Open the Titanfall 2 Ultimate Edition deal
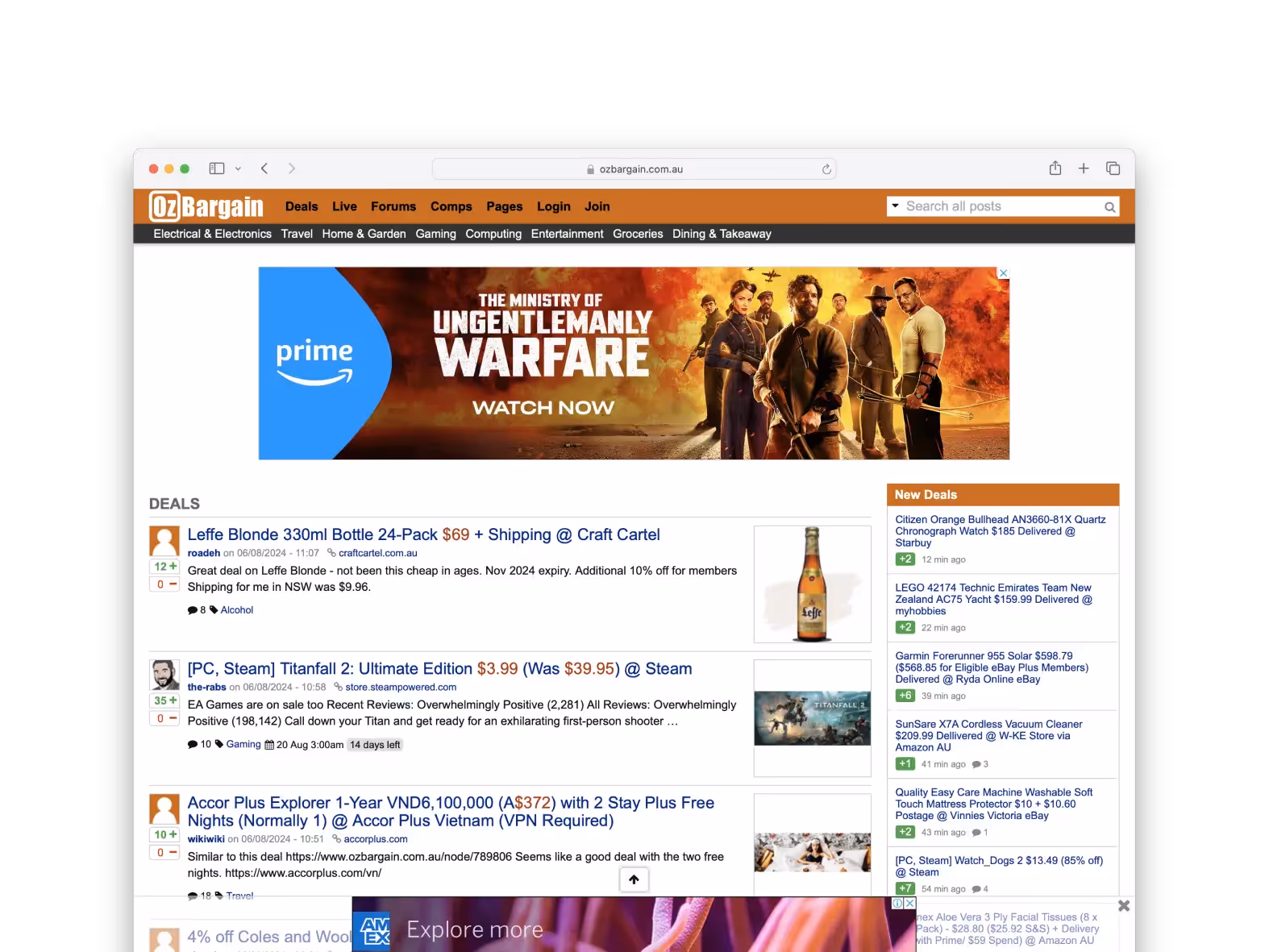 pyautogui.click(x=439, y=669)
